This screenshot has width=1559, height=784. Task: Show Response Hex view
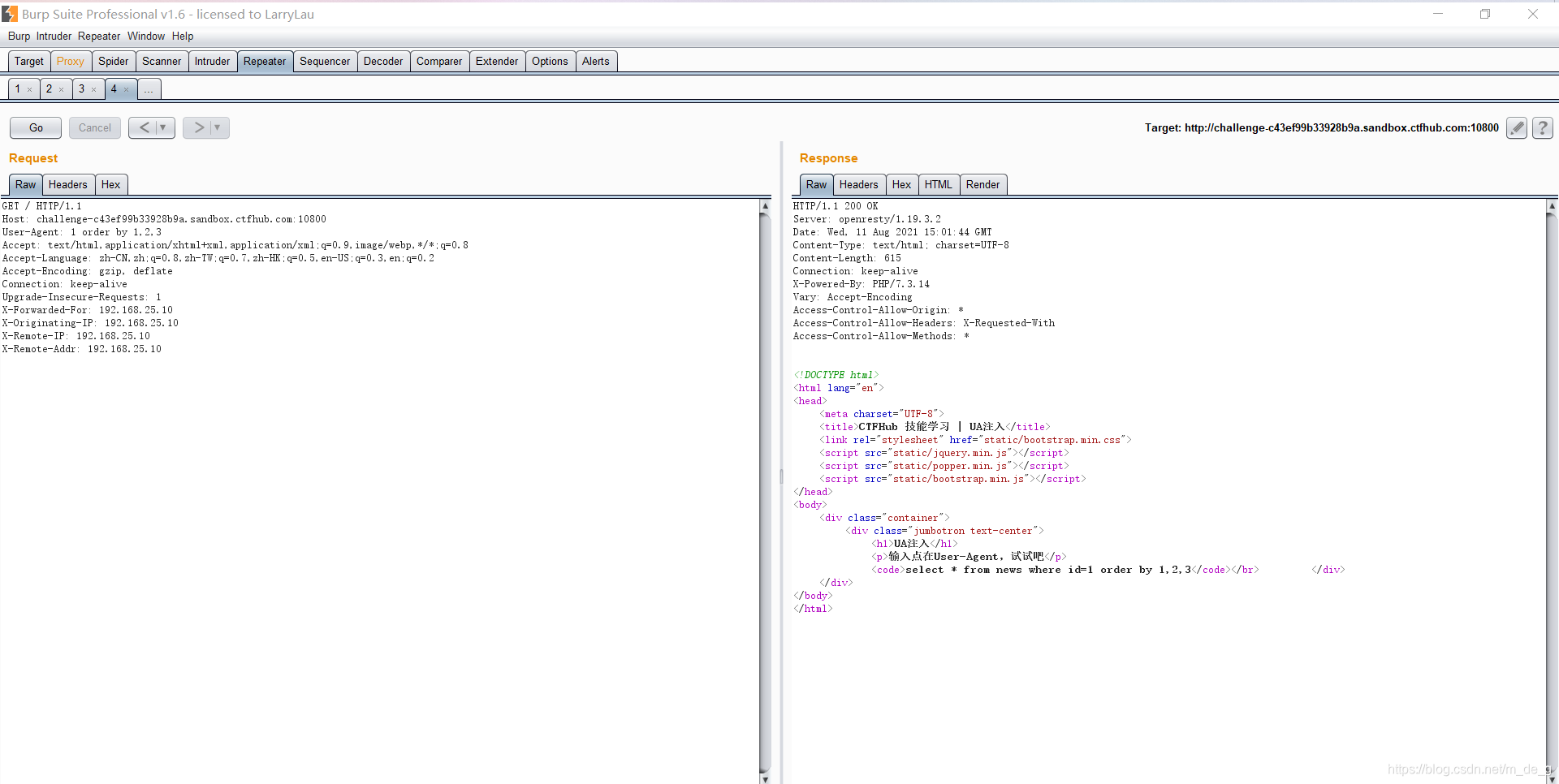902,184
